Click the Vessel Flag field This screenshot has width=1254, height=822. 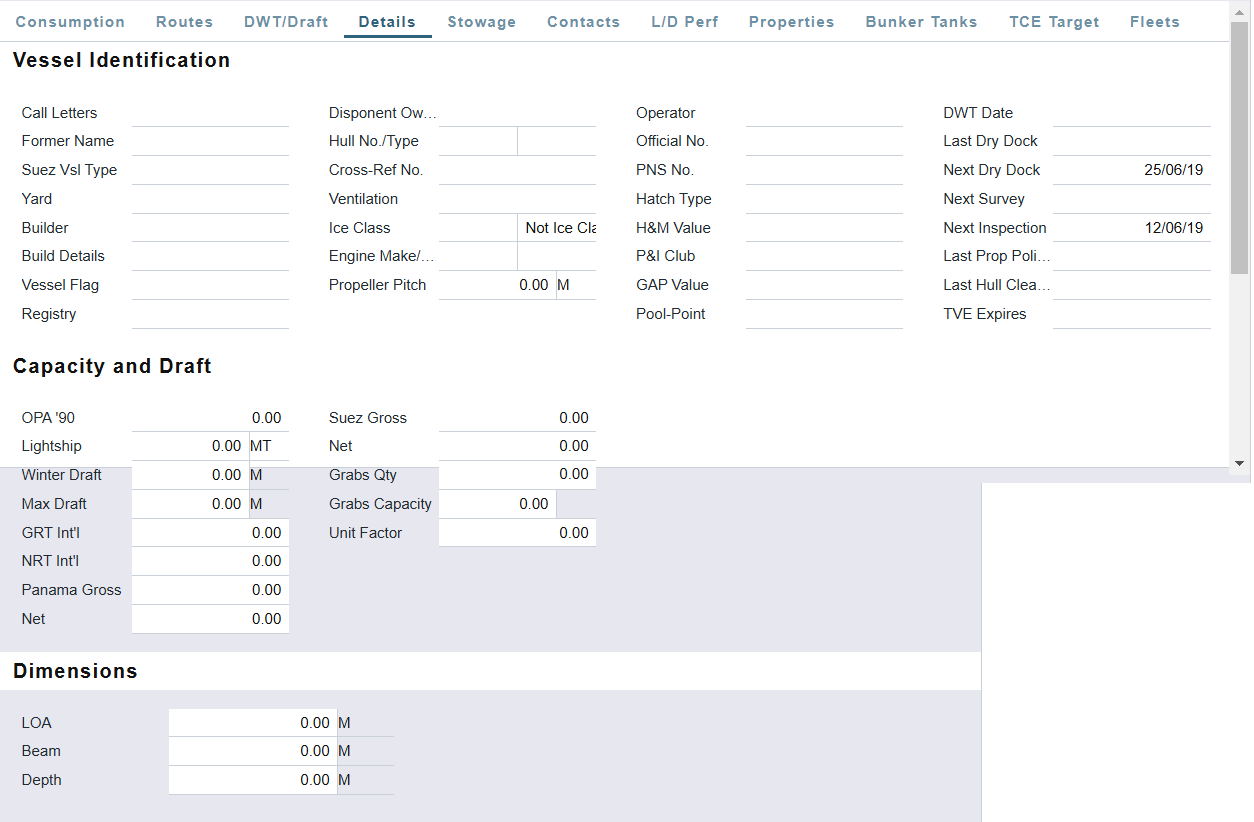click(210, 284)
